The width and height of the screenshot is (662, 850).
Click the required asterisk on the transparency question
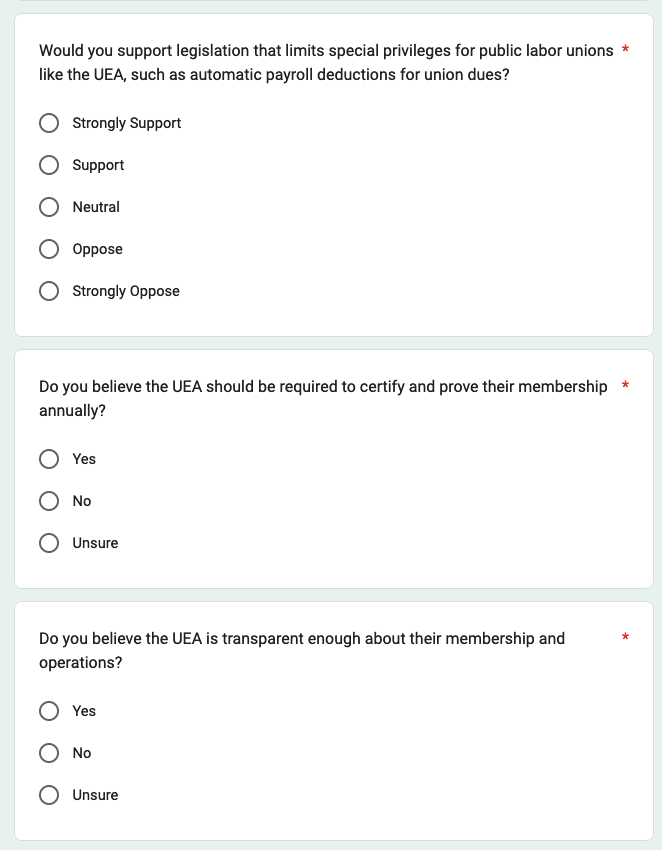625,638
